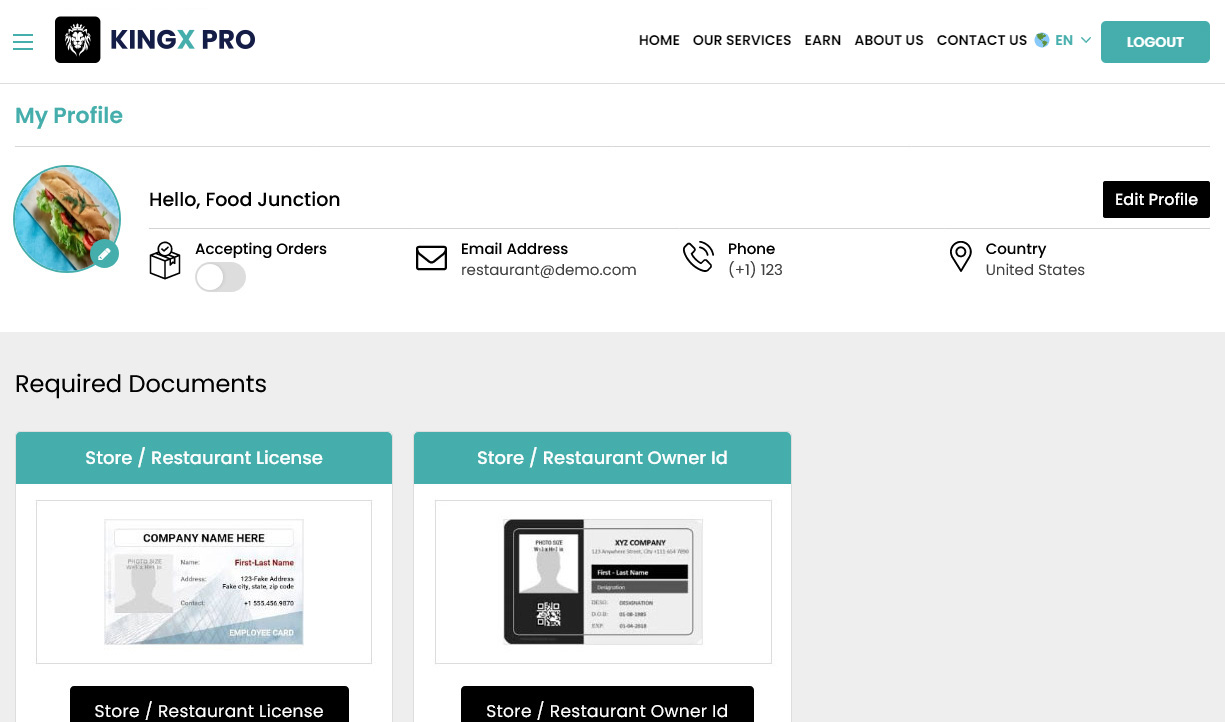The height and width of the screenshot is (722, 1225).
Task: Click the Required Documents heading
Action: (x=141, y=384)
